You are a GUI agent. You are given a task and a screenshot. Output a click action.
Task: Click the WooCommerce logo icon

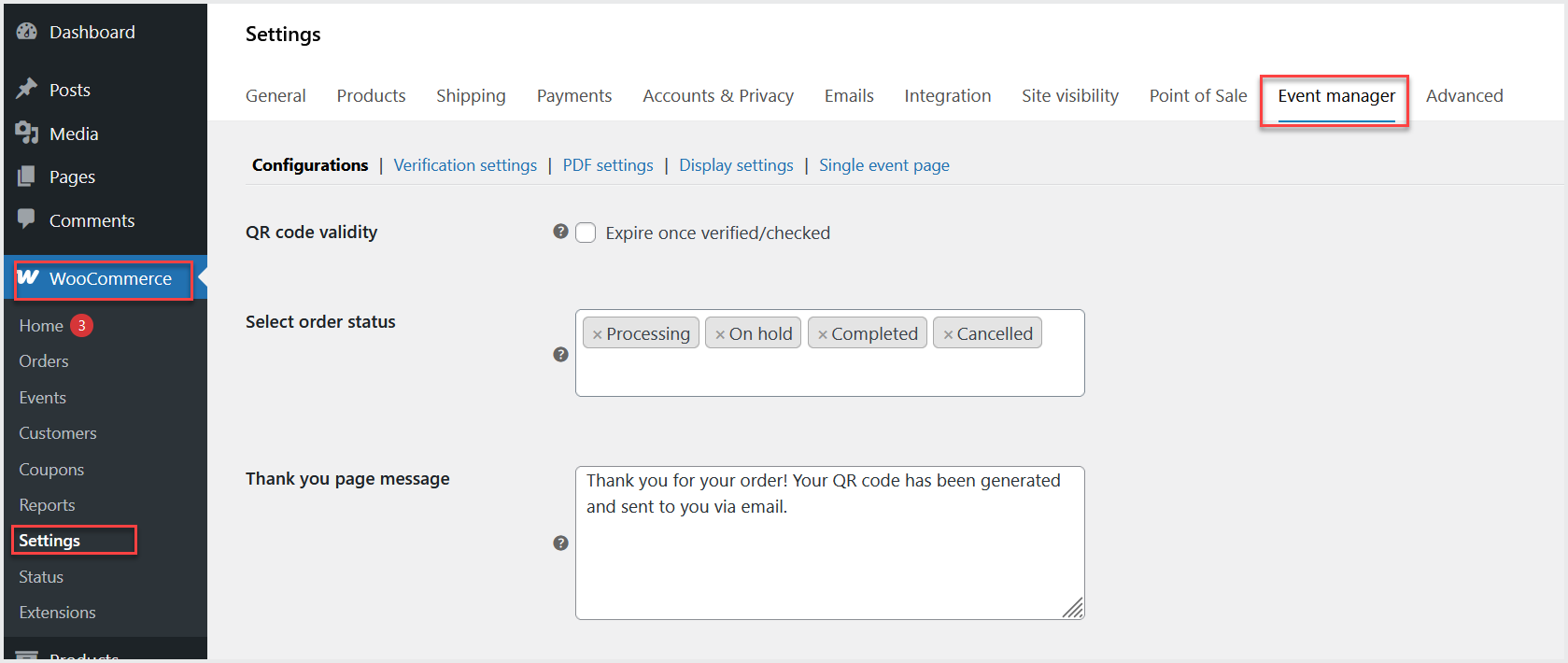click(28, 277)
